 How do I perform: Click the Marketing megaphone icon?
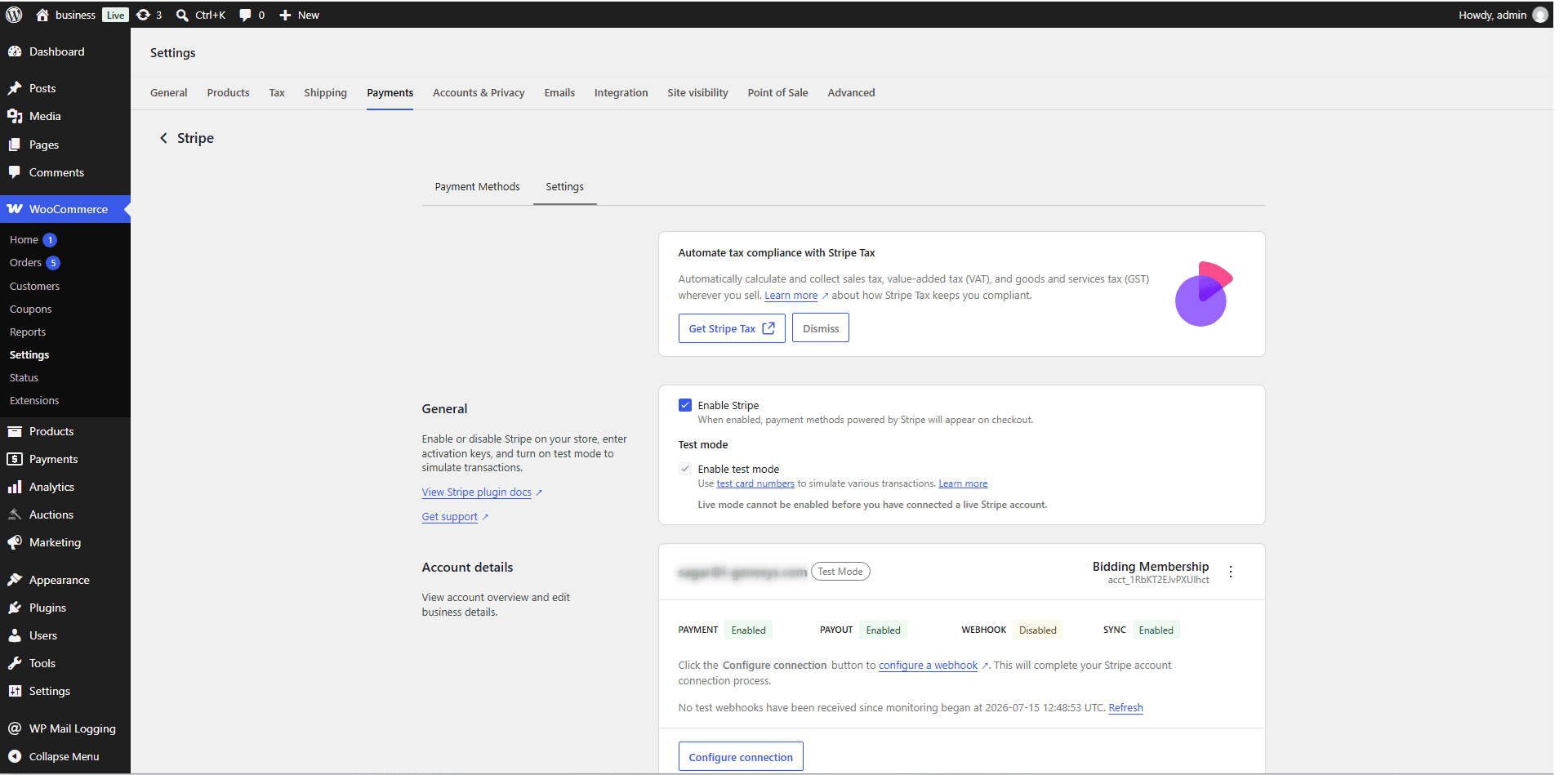pos(15,542)
